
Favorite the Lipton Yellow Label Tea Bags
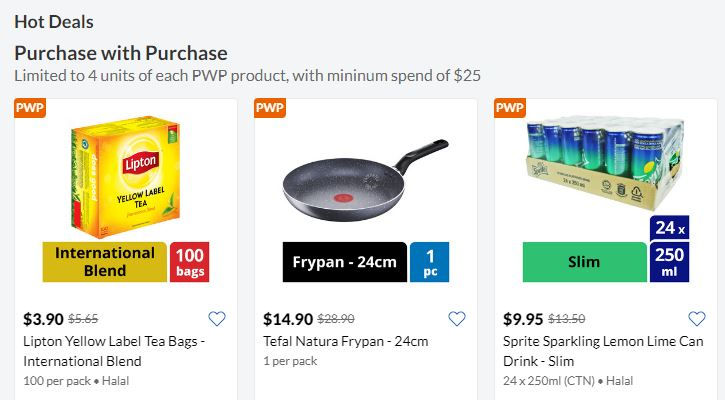click(217, 319)
